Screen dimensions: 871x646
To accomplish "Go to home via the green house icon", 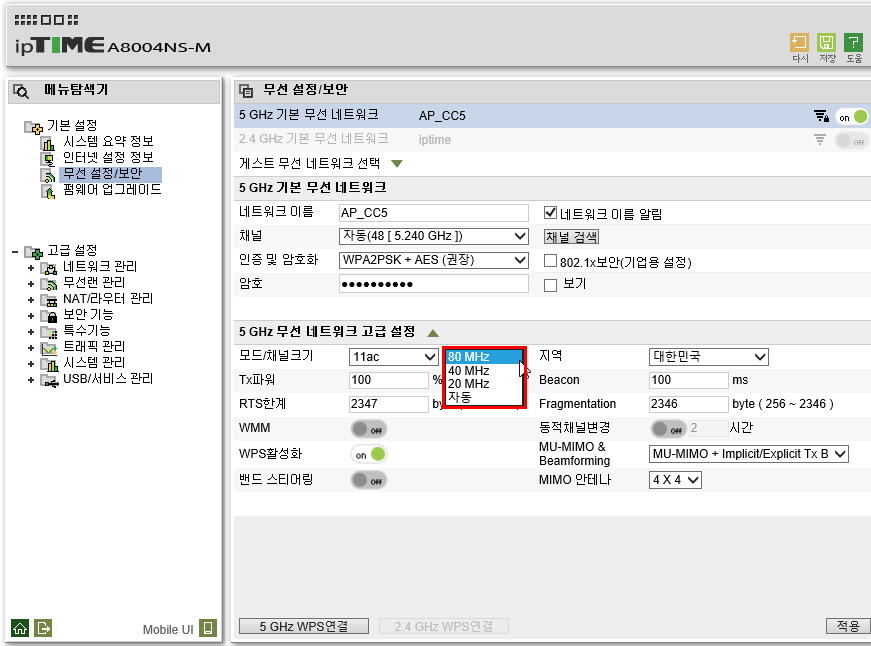I will click(x=19, y=628).
